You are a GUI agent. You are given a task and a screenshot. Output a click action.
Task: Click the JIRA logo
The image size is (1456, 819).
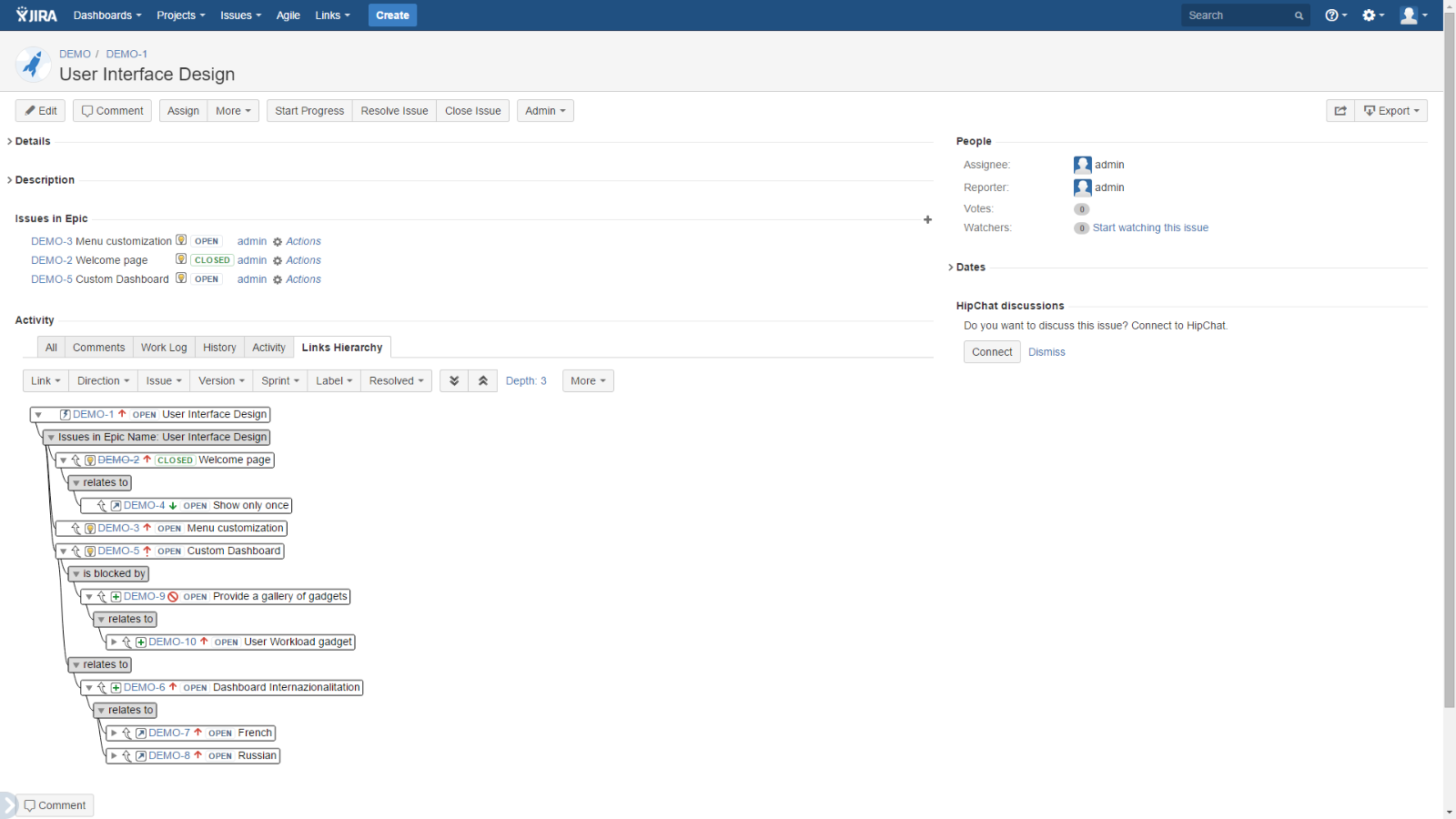[x=36, y=15]
